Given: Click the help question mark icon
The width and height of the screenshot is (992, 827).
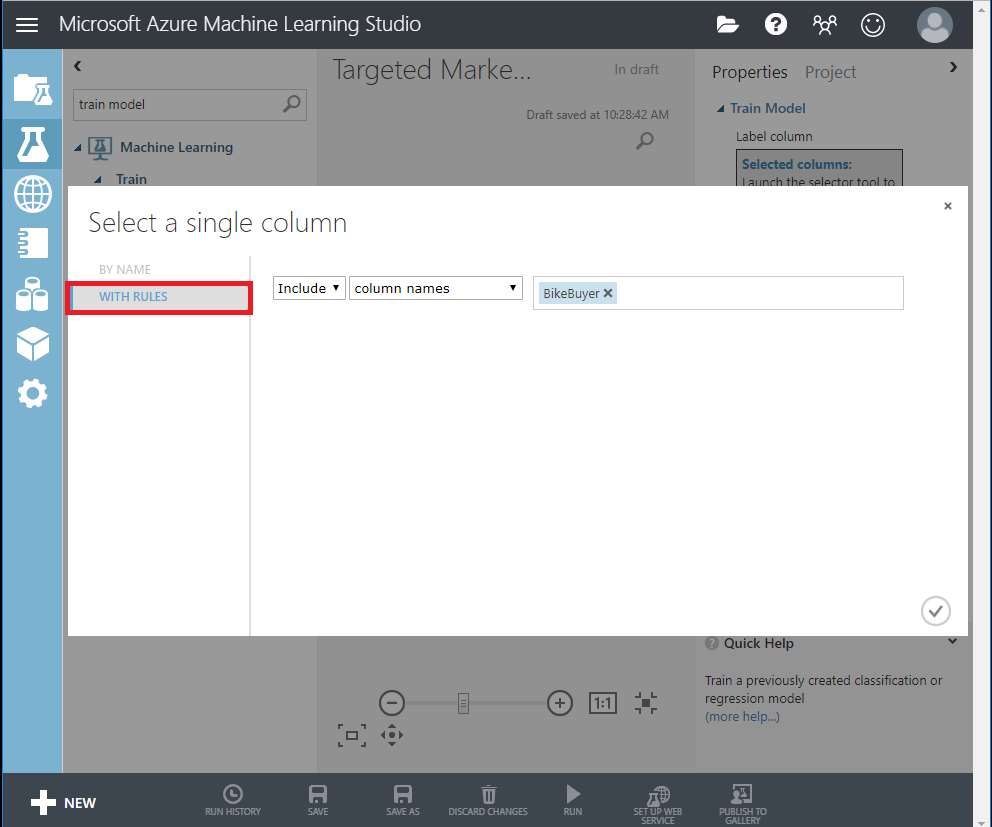Looking at the screenshot, I should pyautogui.click(x=776, y=25).
